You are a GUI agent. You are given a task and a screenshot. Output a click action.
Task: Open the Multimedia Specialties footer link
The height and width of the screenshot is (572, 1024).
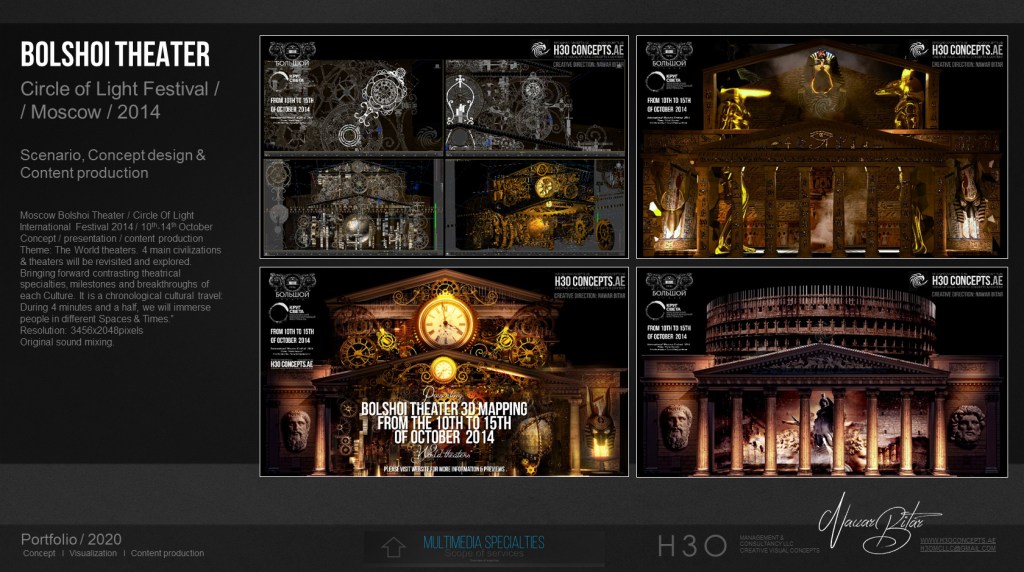(x=483, y=542)
